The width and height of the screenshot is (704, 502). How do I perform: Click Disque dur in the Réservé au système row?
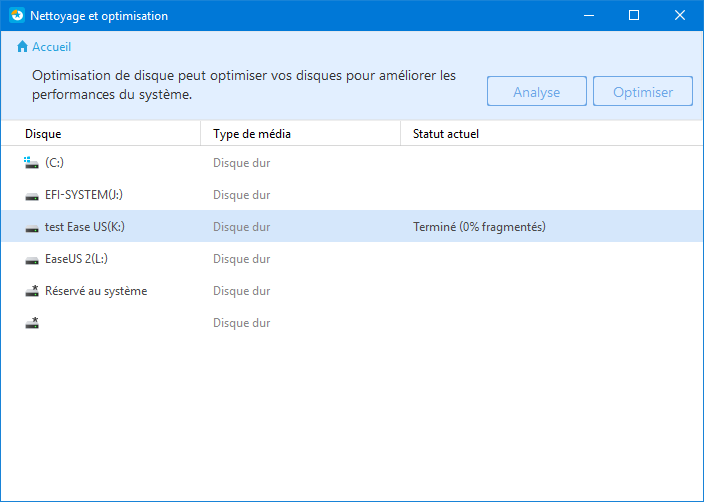click(242, 291)
